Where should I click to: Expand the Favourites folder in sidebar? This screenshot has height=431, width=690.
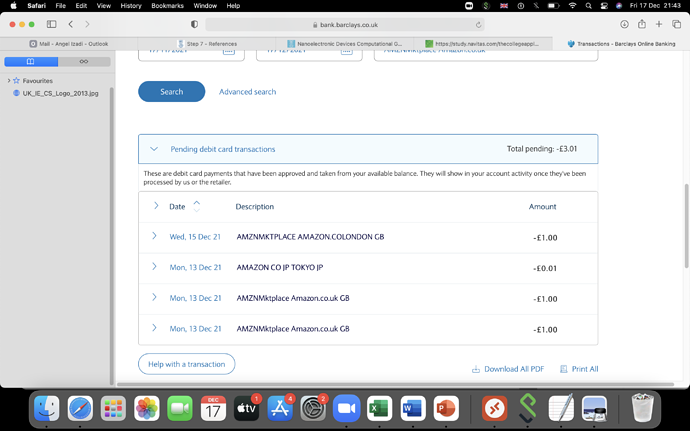[8, 80]
